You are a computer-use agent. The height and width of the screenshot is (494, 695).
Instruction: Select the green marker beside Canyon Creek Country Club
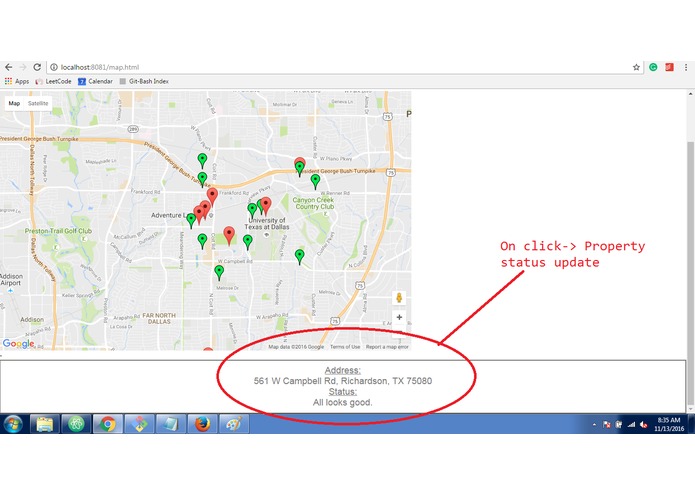point(315,180)
